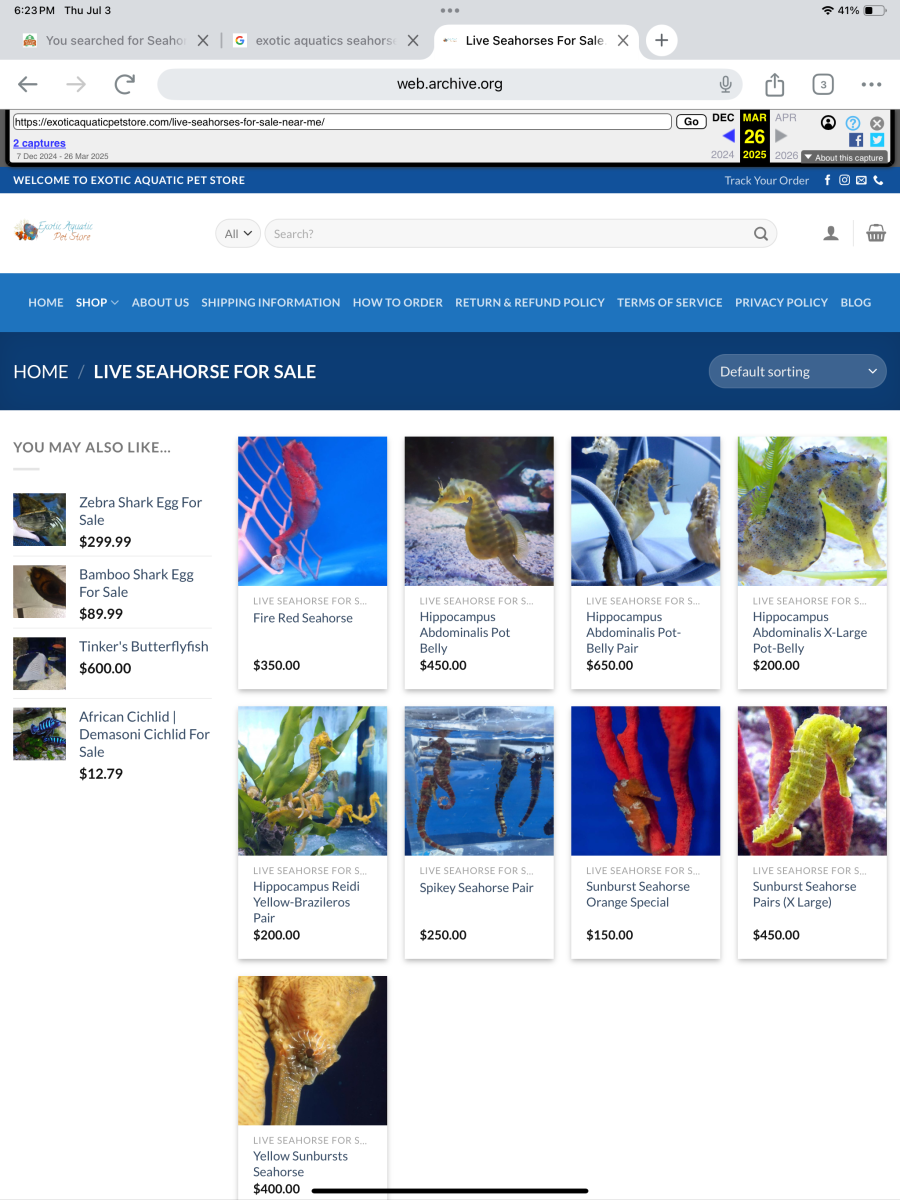Click the Exotic Aquatic Pet Store logo

tap(55, 231)
